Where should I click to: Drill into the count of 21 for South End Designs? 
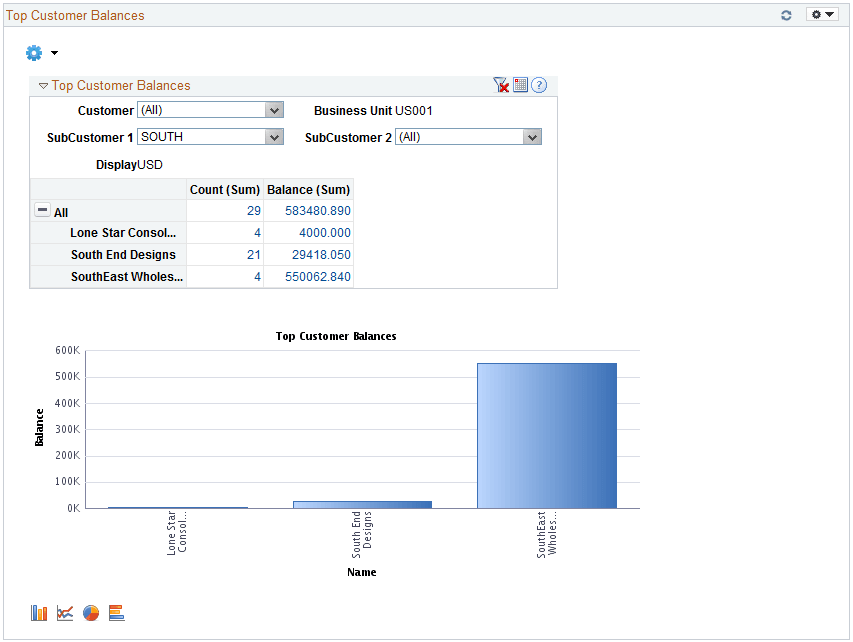pyautogui.click(x=255, y=254)
